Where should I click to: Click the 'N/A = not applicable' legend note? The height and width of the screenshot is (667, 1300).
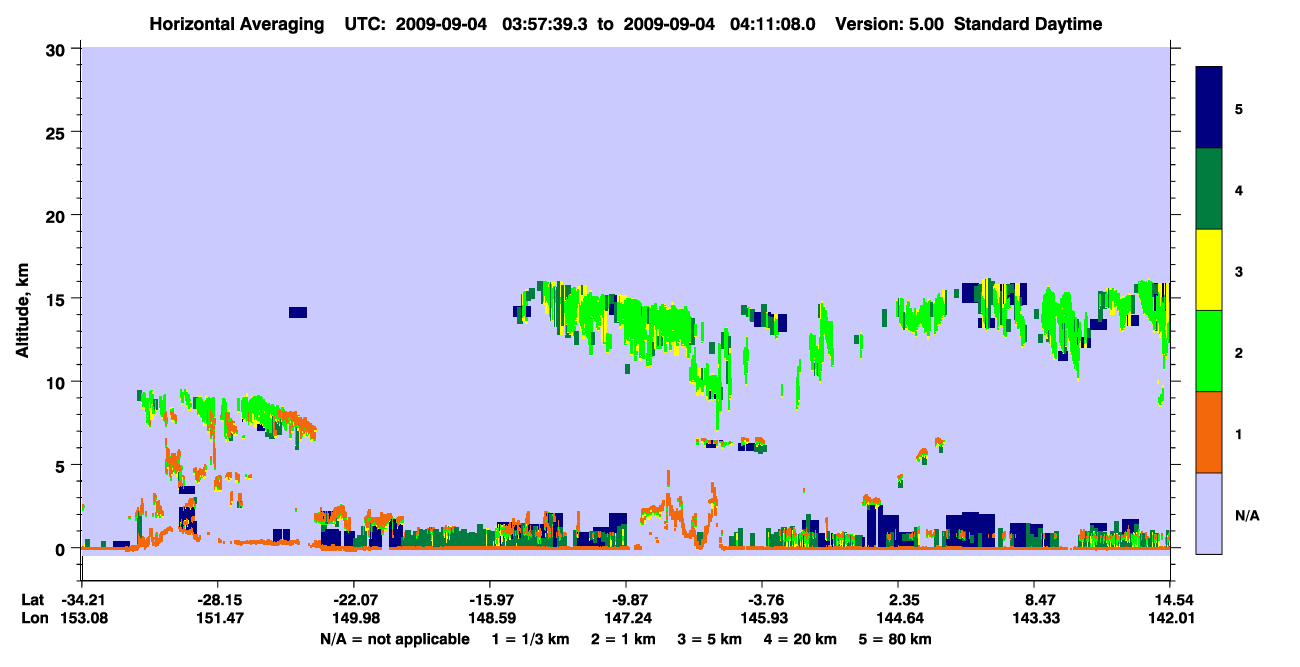(394, 639)
